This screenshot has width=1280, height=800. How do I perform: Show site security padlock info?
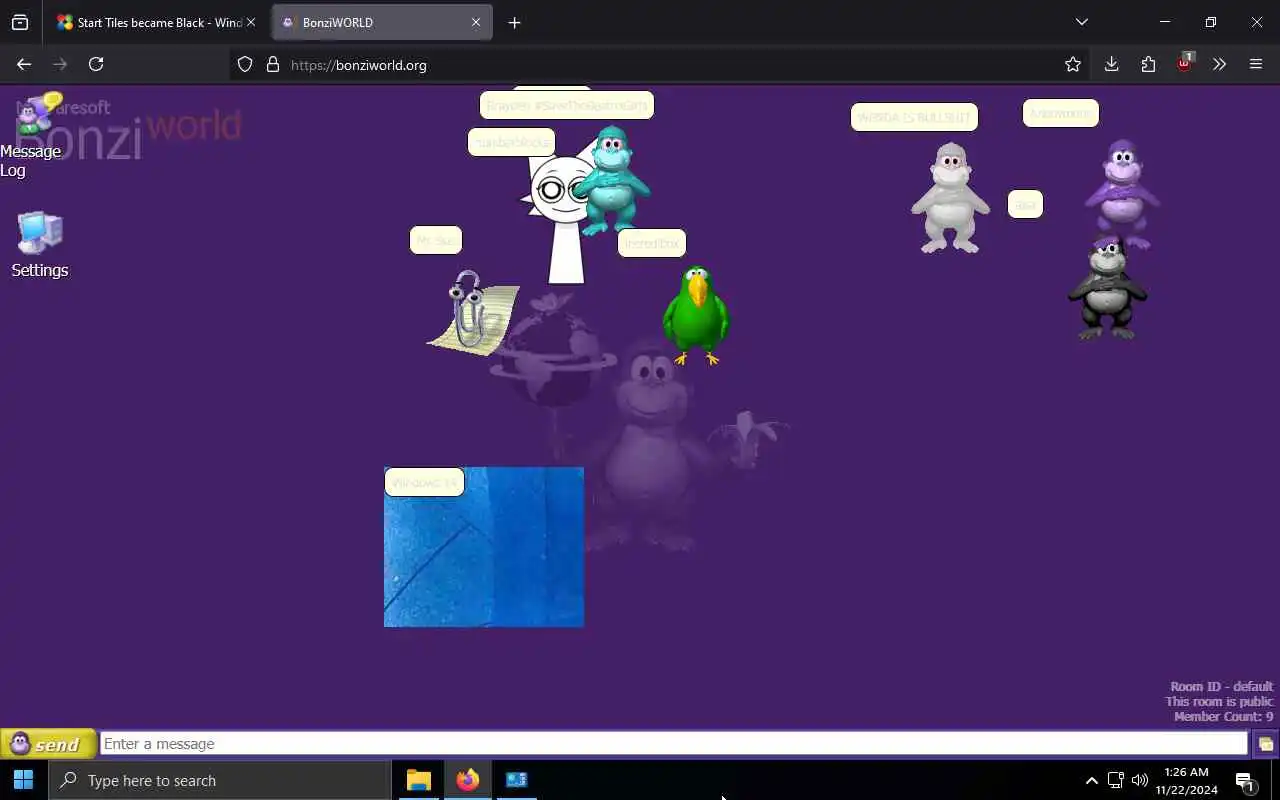click(x=272, y=65)
